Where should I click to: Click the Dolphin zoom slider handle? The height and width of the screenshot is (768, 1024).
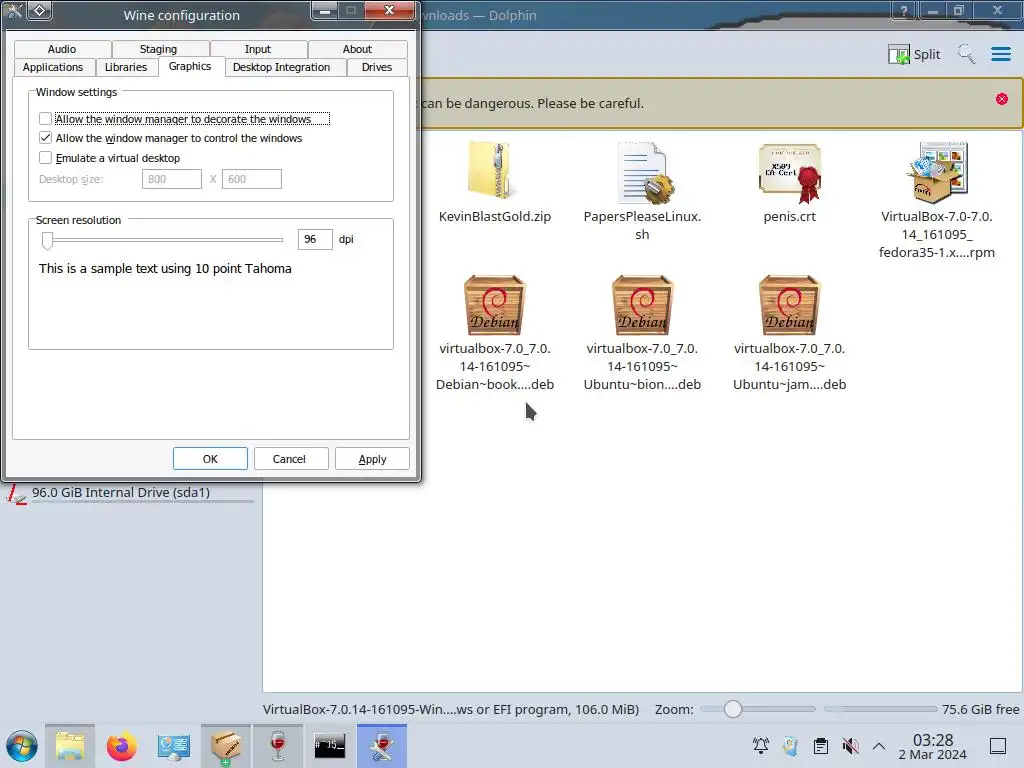click(x=733, y=709)
